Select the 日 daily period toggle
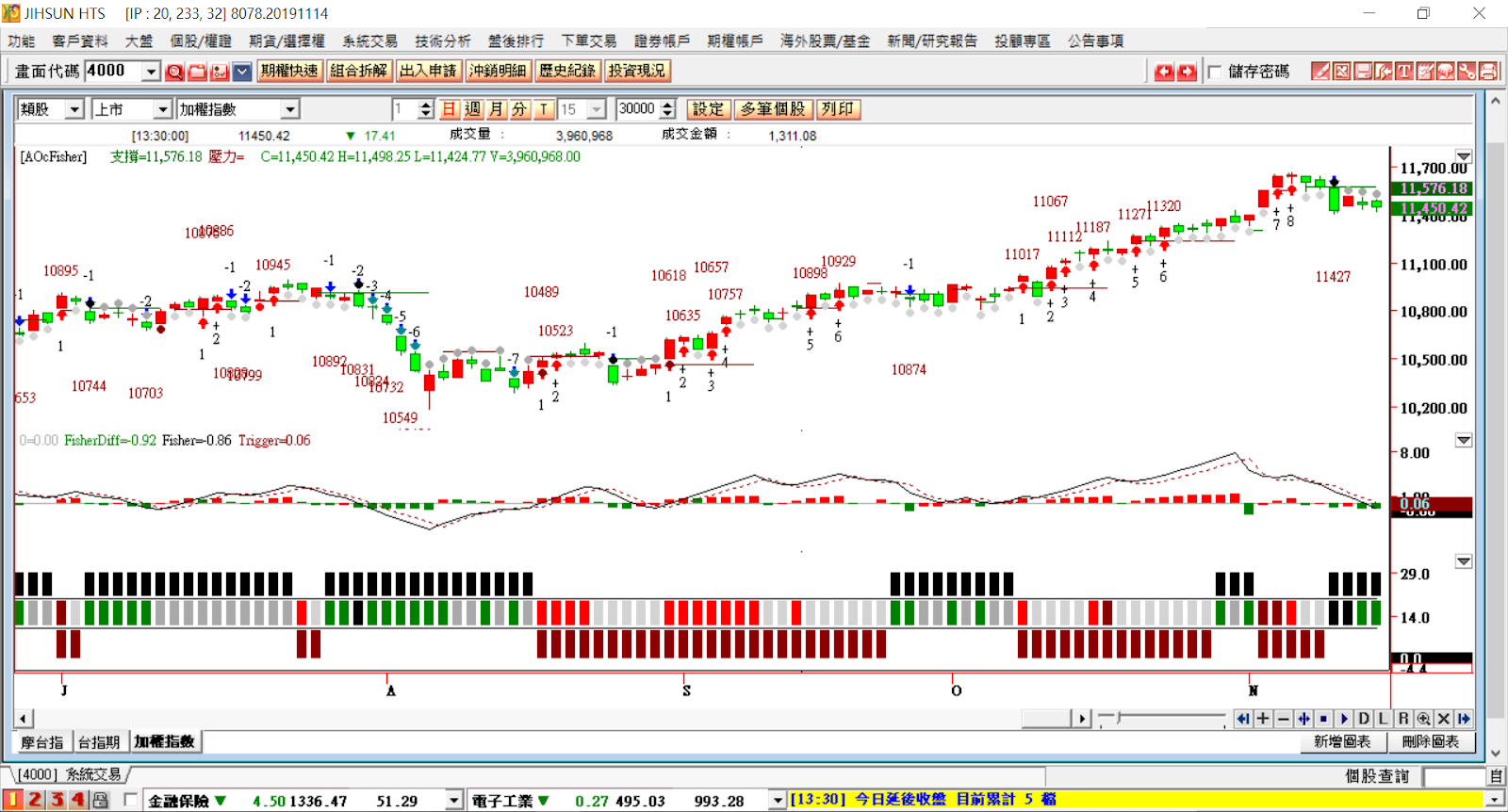This screenshot has height=812, width=1508. point(450,109)
